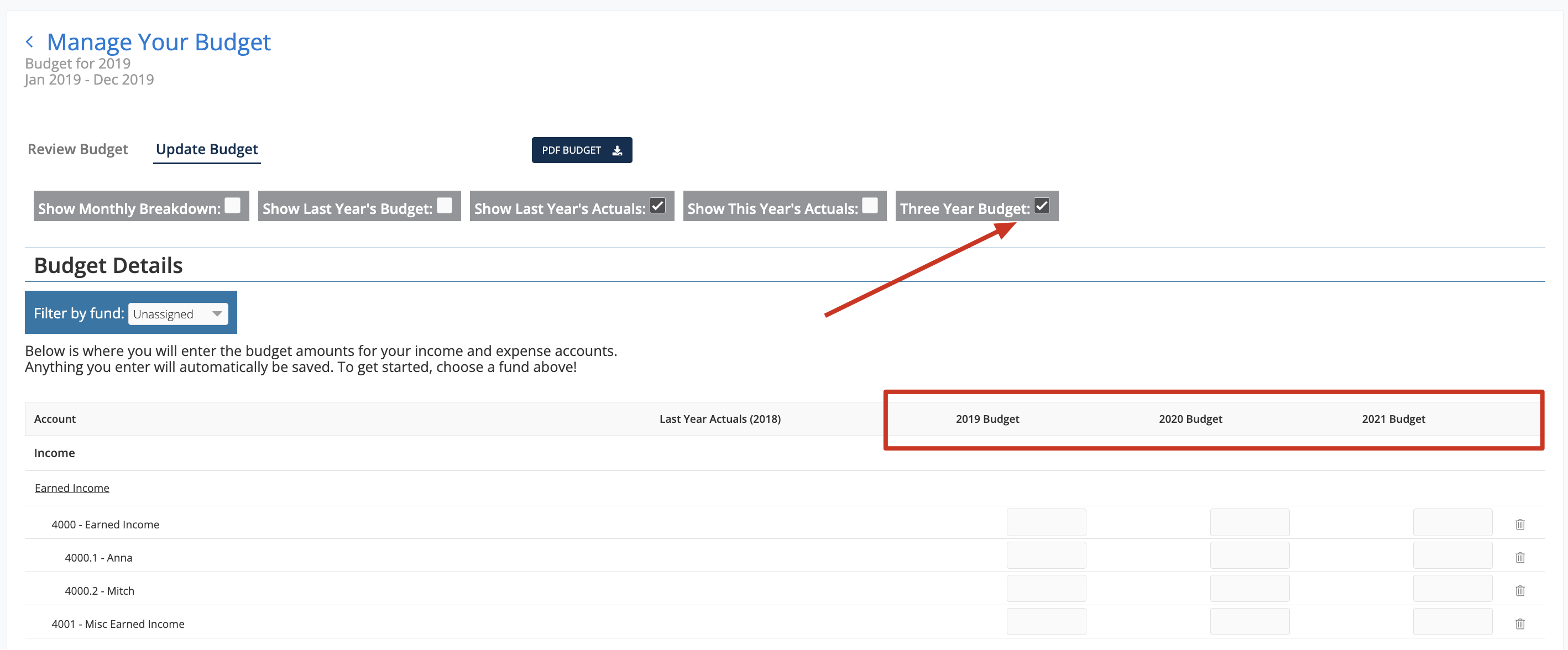Uncheck Show Last Year's Actuals
This screenshot has height=650, width=1568.
[x=657, y=206]
